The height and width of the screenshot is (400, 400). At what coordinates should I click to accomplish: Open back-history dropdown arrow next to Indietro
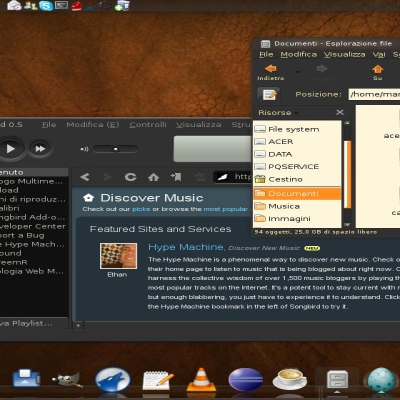[298, 72]
